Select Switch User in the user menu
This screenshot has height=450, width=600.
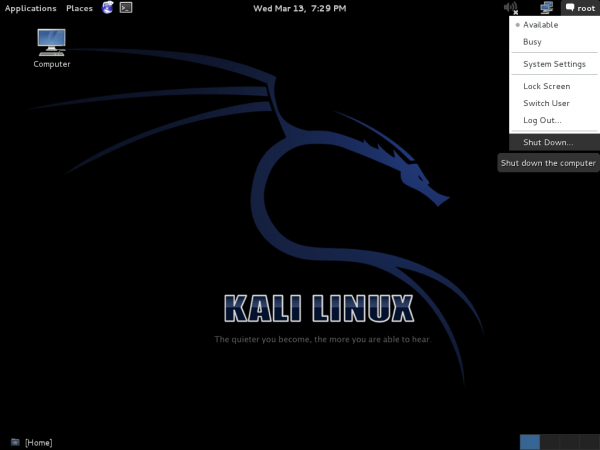[x=554, y=103]
